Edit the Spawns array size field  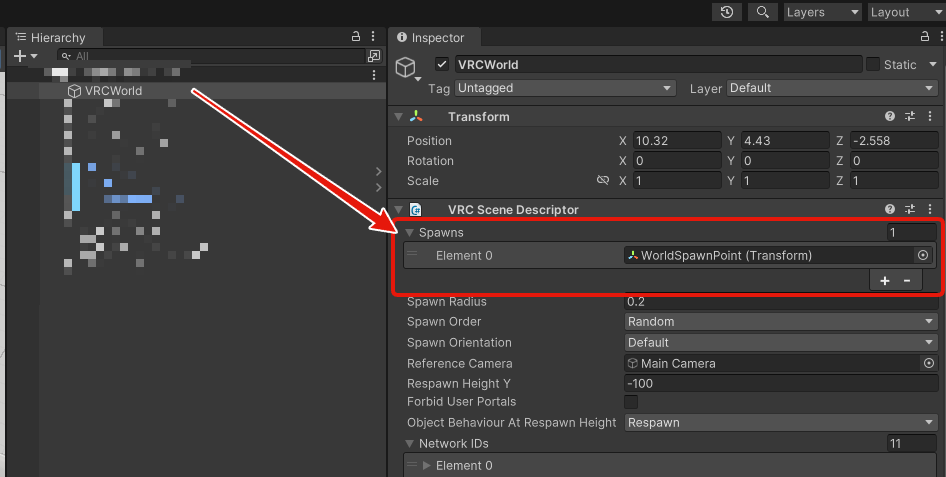pyautogui.click(x=911, y=232)
